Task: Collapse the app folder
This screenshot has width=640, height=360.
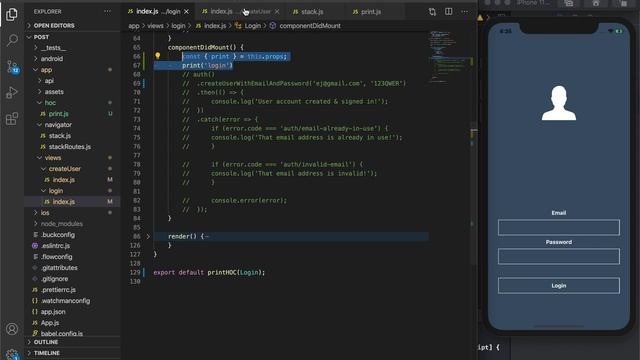Action: click(46, 70)
